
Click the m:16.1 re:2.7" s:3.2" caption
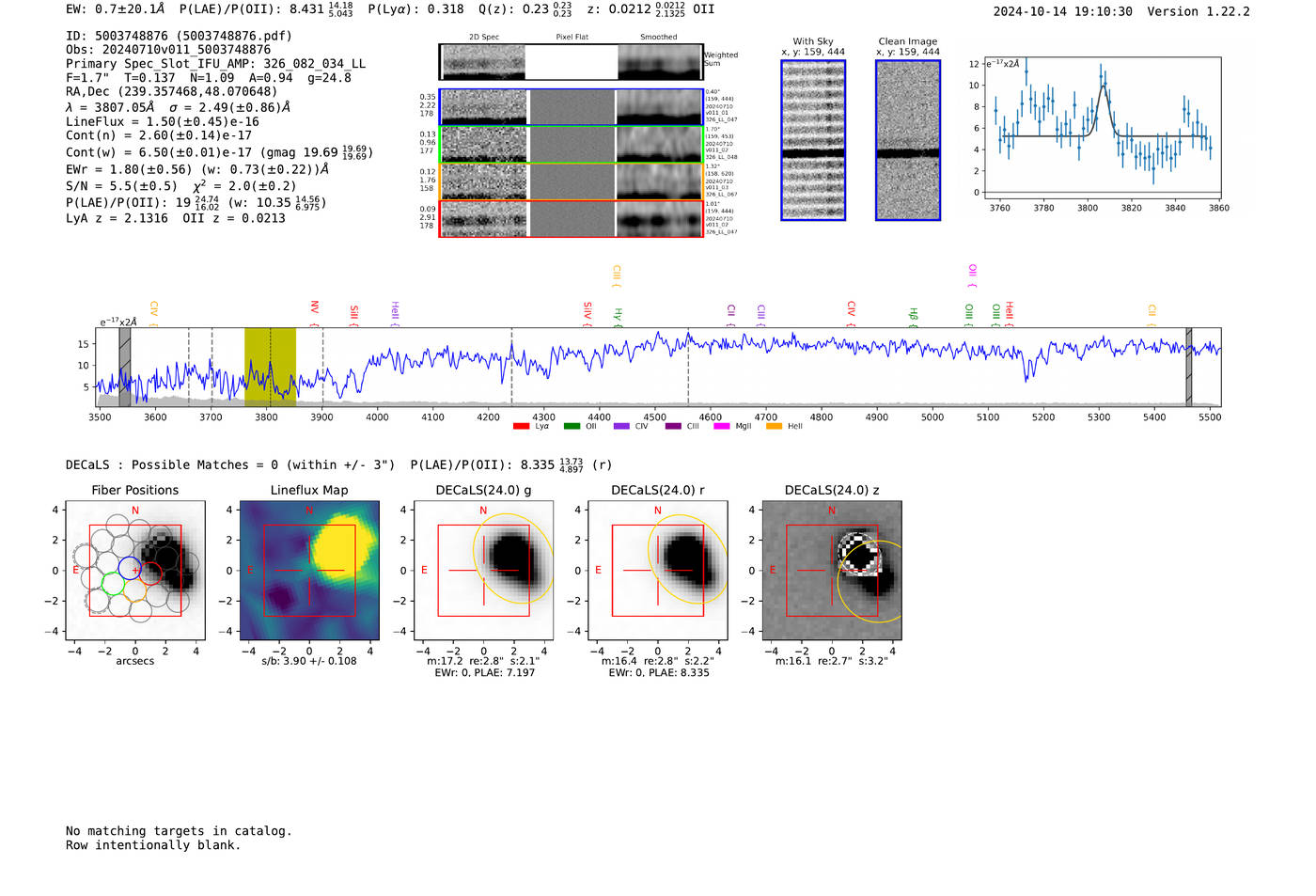click(832, 661)
